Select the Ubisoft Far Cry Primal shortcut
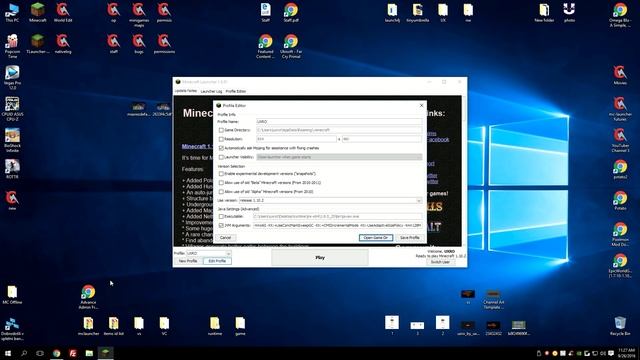Image resolution: width=640 pixels, height=360 pixels. (x=291, y=46)
